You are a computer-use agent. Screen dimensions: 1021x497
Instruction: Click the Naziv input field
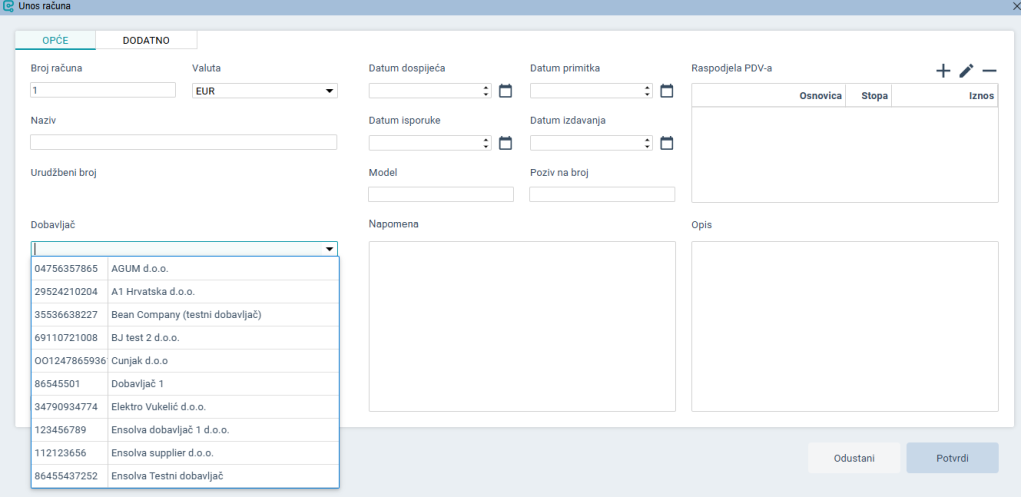pyautogui.click(x=184, y=142)
